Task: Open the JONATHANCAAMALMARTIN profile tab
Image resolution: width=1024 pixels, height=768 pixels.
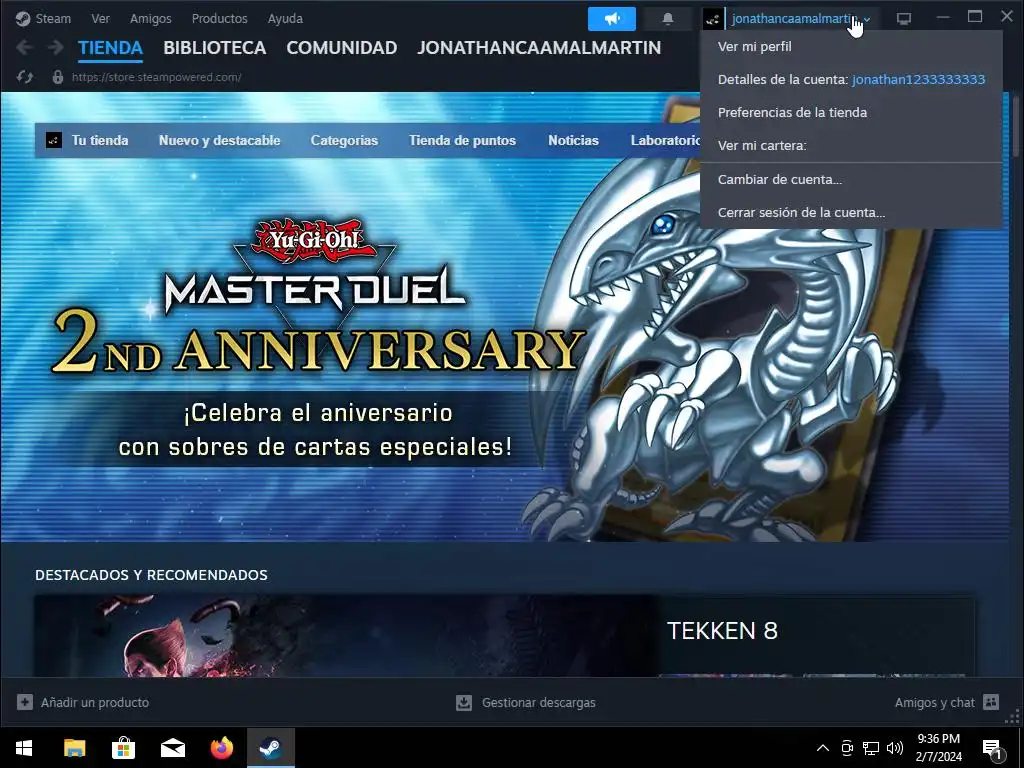Action: (x=539, y=48)
